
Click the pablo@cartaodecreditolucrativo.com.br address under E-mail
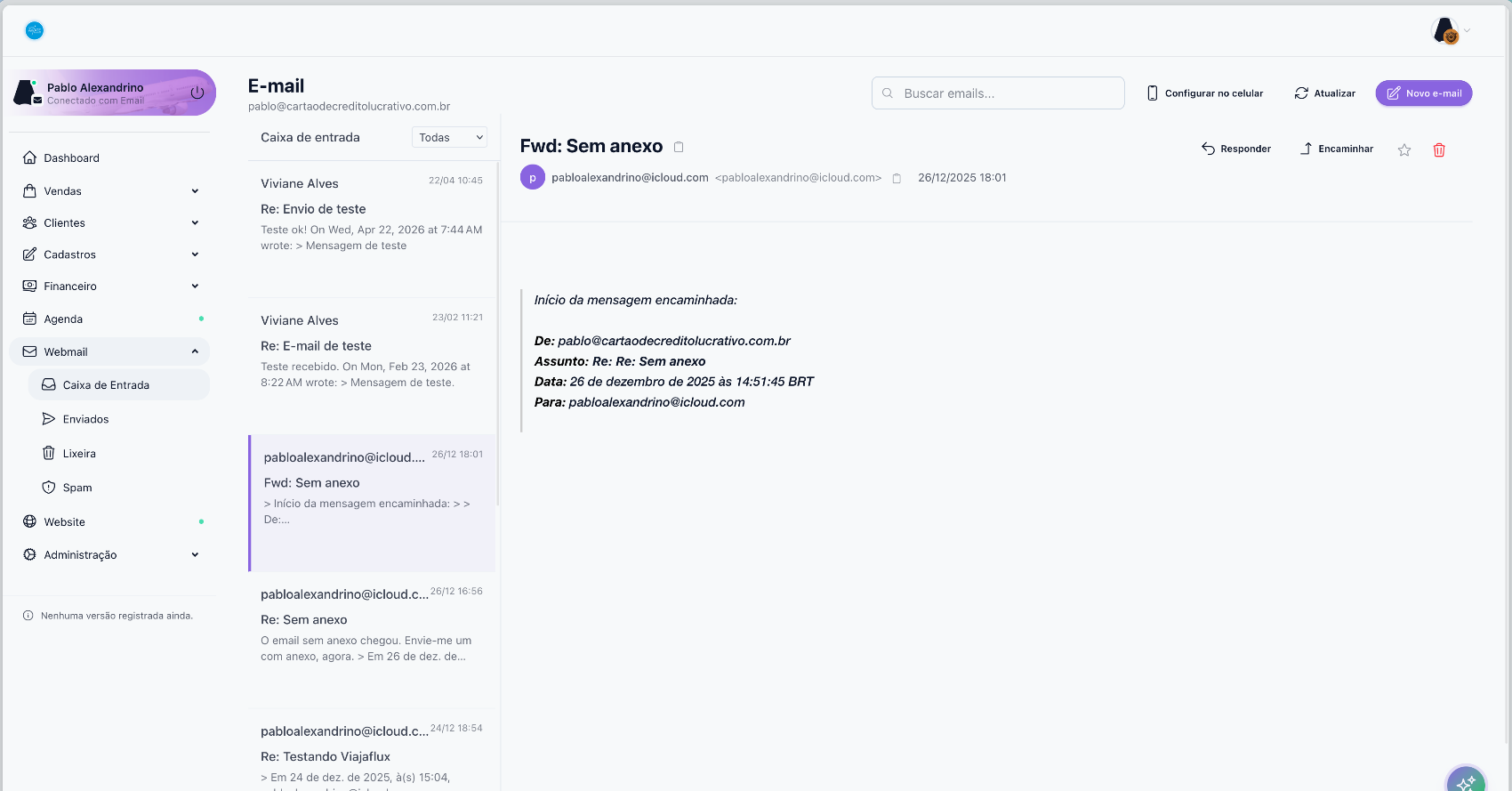(349, 106)
